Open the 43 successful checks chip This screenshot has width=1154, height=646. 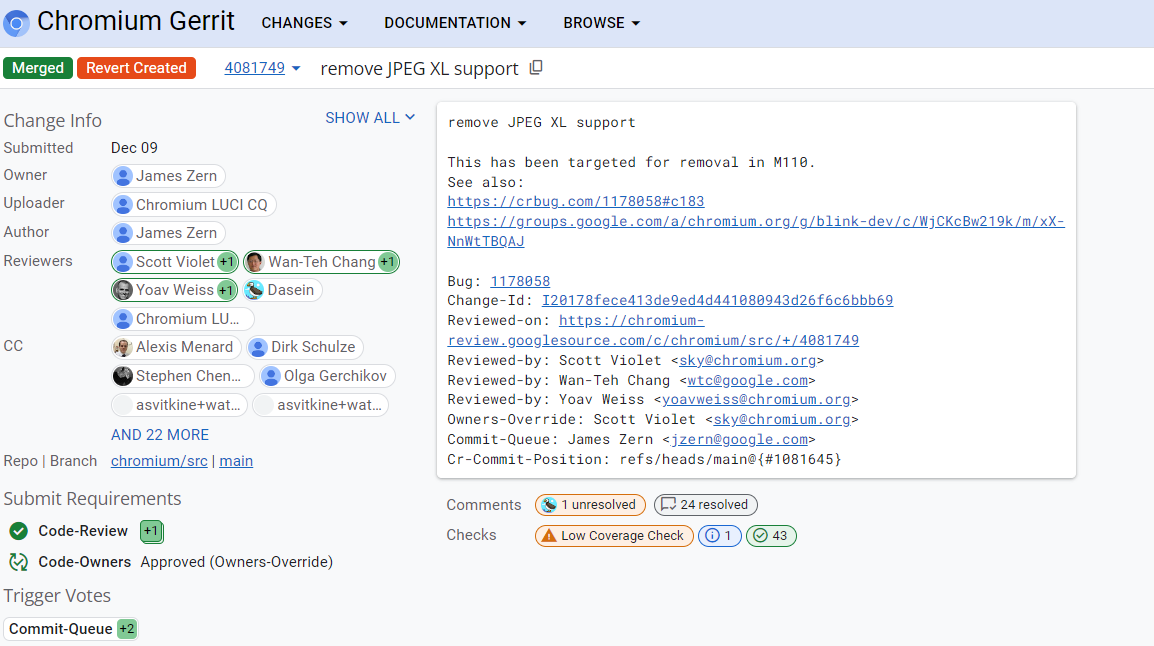pyautogui.click(x=771, y=536)
